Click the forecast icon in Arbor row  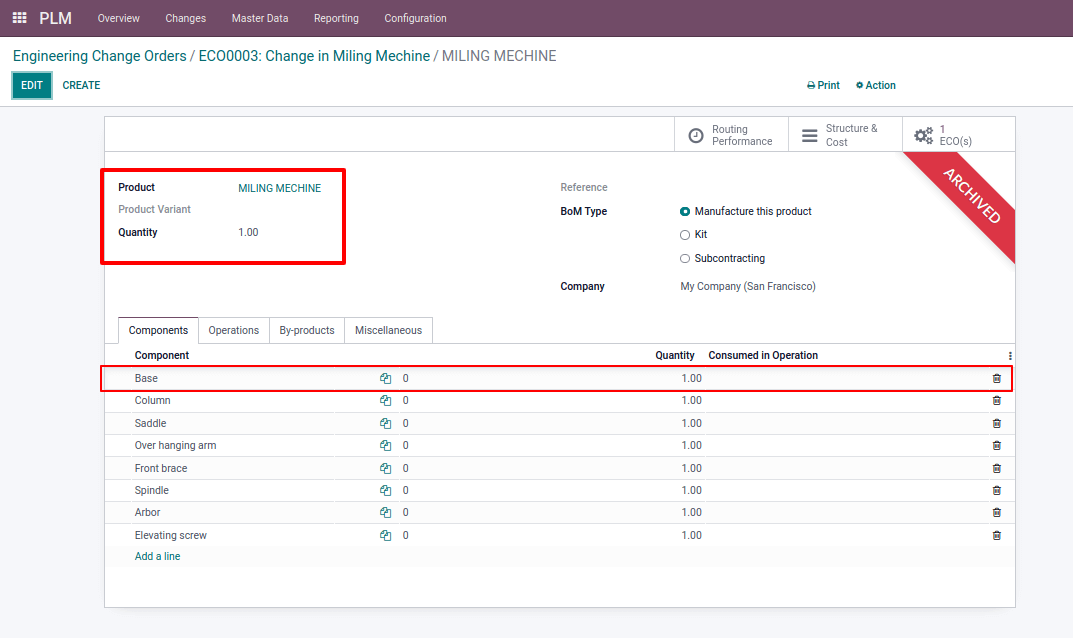pyautogui.click(x=385, y=512)
